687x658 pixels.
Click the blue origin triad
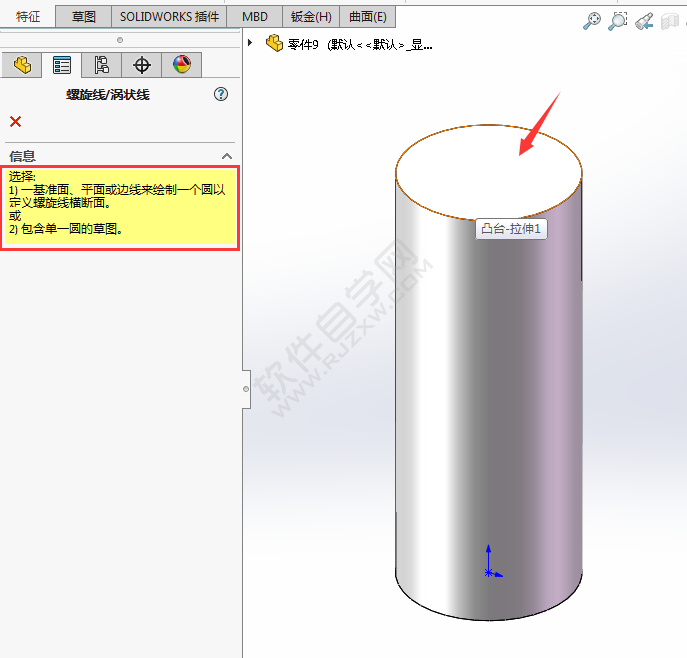click(492, 562)
